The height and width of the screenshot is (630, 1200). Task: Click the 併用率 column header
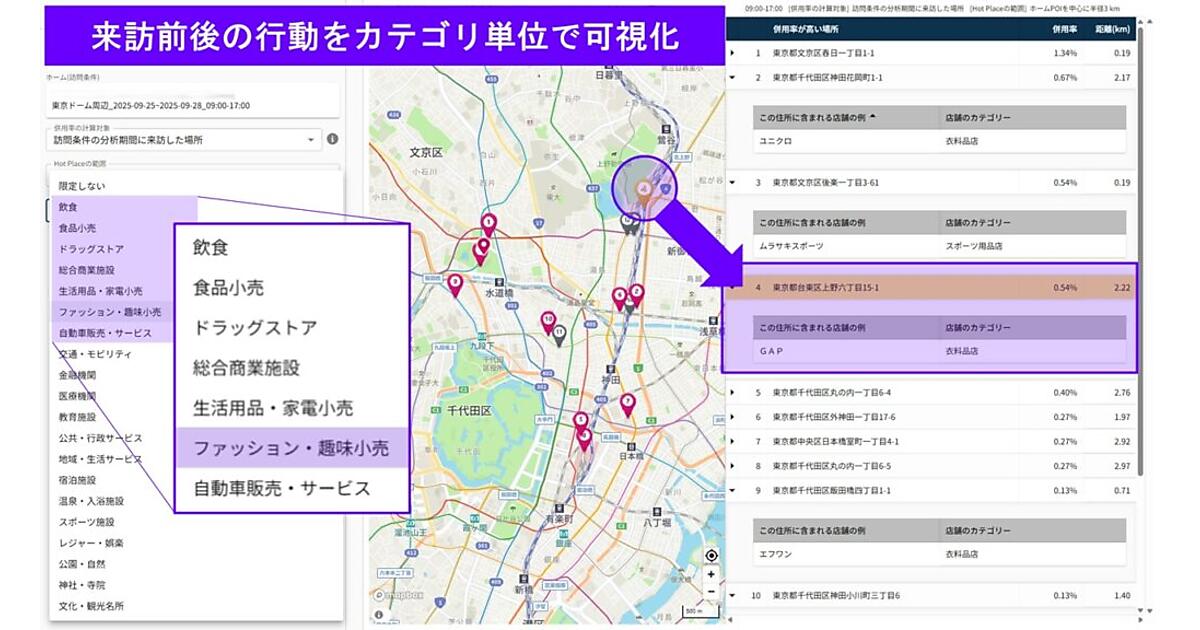coord(1063,30)
